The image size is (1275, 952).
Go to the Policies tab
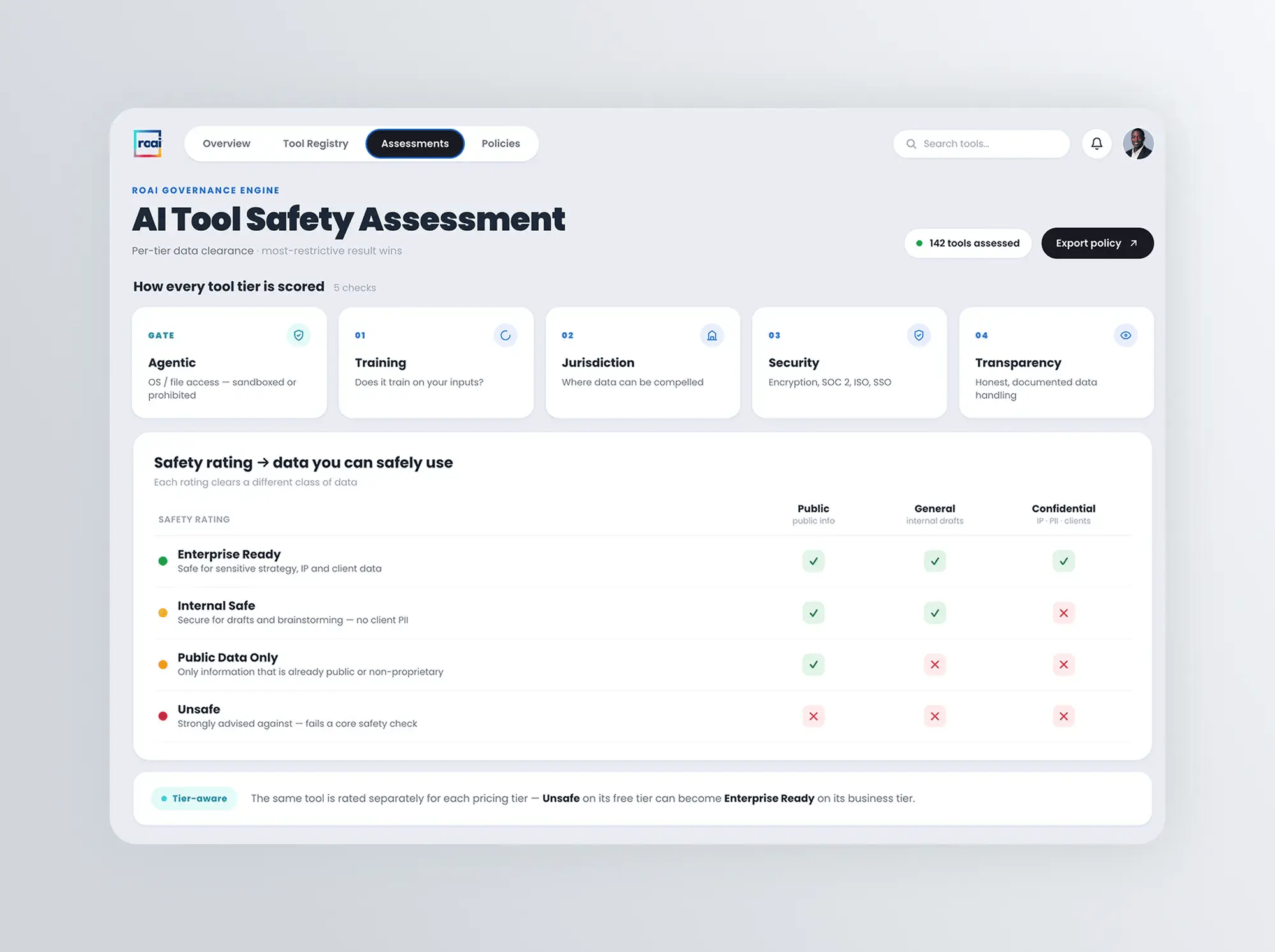point(500,143)
